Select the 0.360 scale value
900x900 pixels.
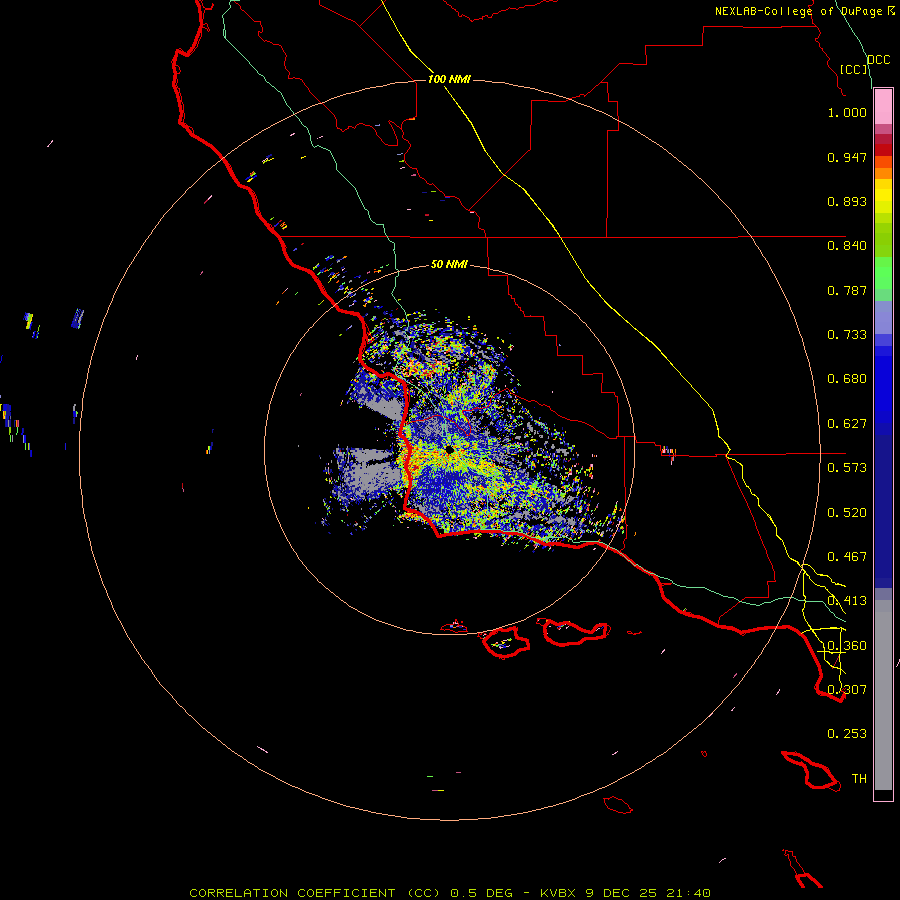coord(847,646)
